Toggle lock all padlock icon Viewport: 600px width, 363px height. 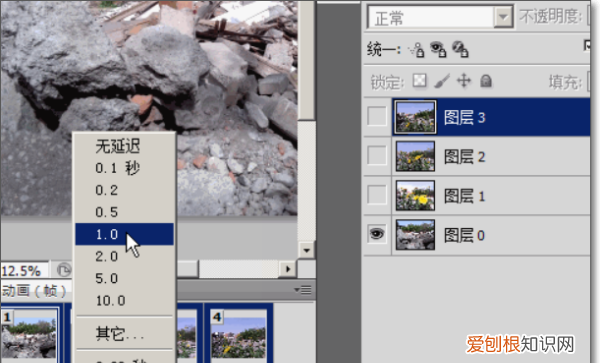486,81
